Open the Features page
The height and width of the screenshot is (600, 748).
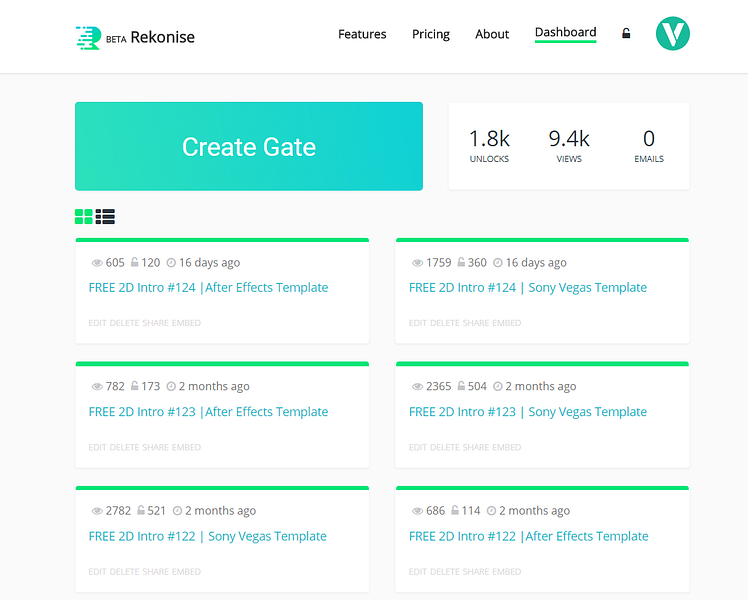pyautogui.click(x=362, y=34)
